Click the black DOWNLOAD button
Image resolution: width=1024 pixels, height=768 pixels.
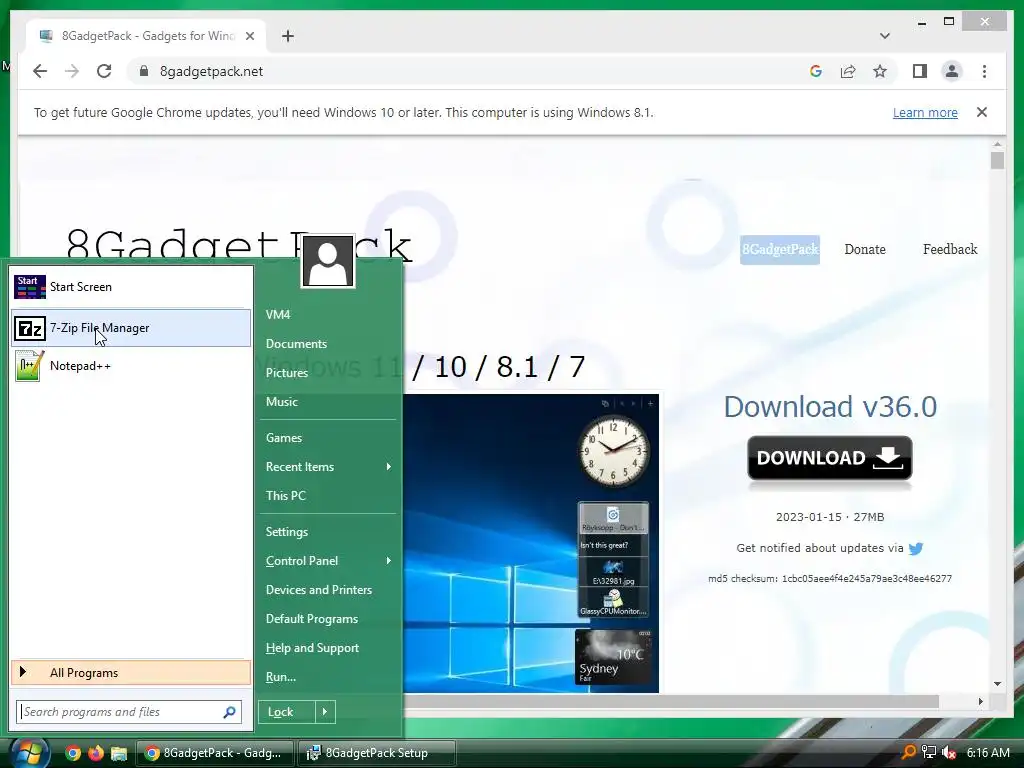[x=829, y=458]
